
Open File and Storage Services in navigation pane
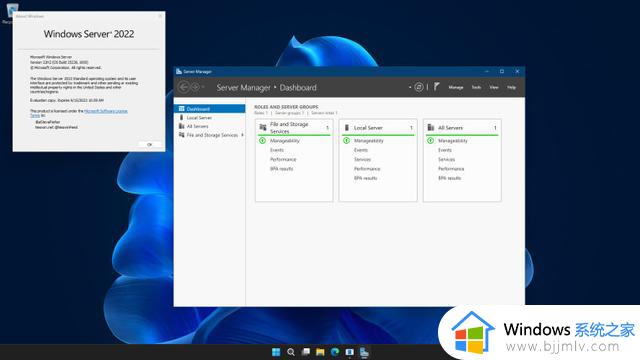210,135
